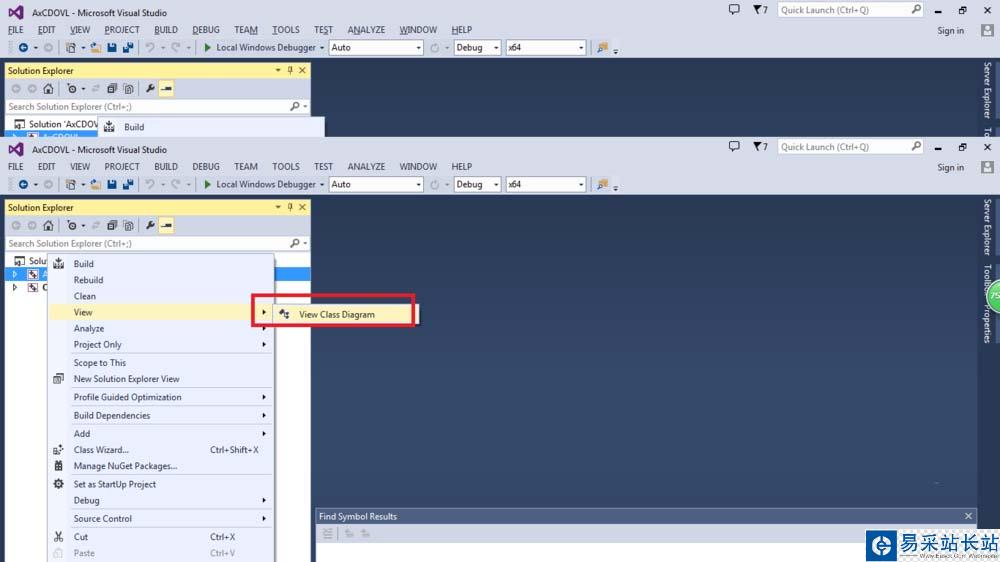The image size is (1000, 562).
Task: Click Pending Changes Filter icon in lower Solution Explorer
Action: [72, 226]
